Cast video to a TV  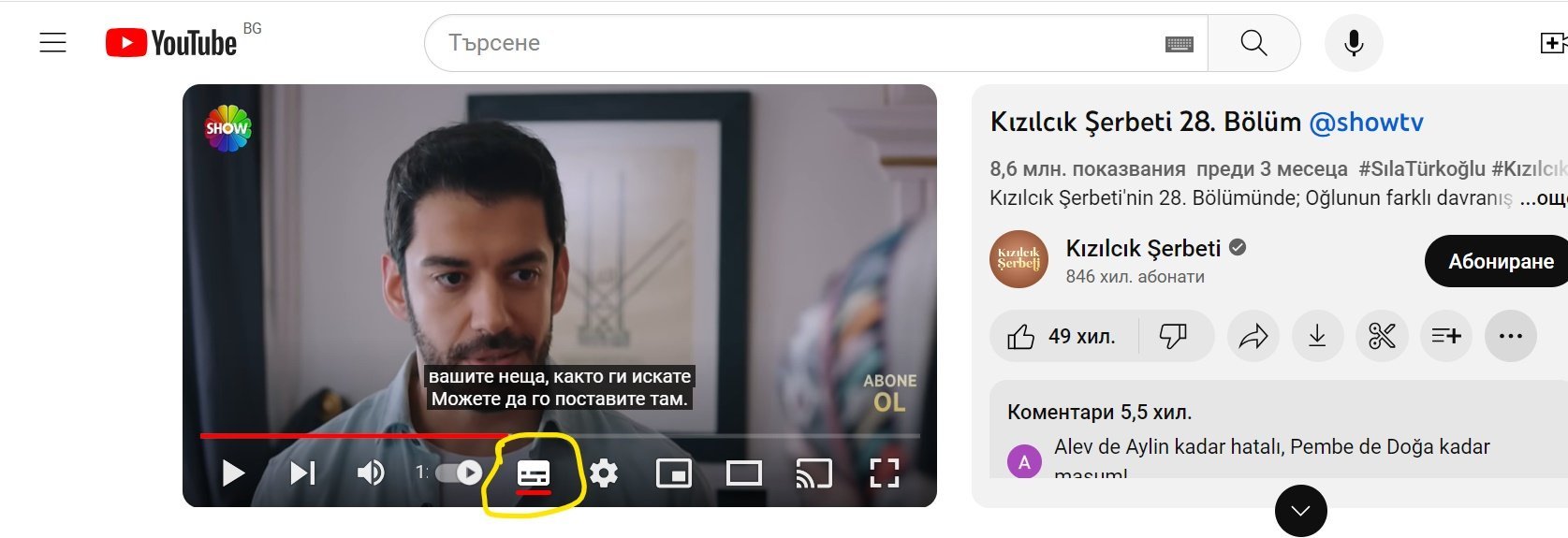pos(813,473)
